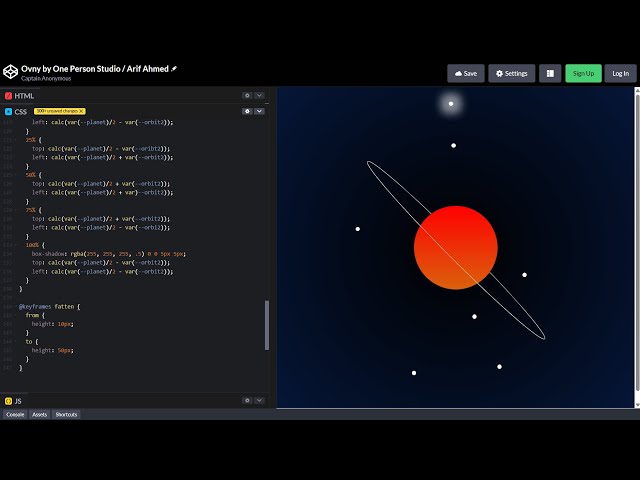Image resolution: width=640 pixels, height=480 pixels.
Task: Click the top line containing the misspelled '--oribt2'
Action: point(101,149)
